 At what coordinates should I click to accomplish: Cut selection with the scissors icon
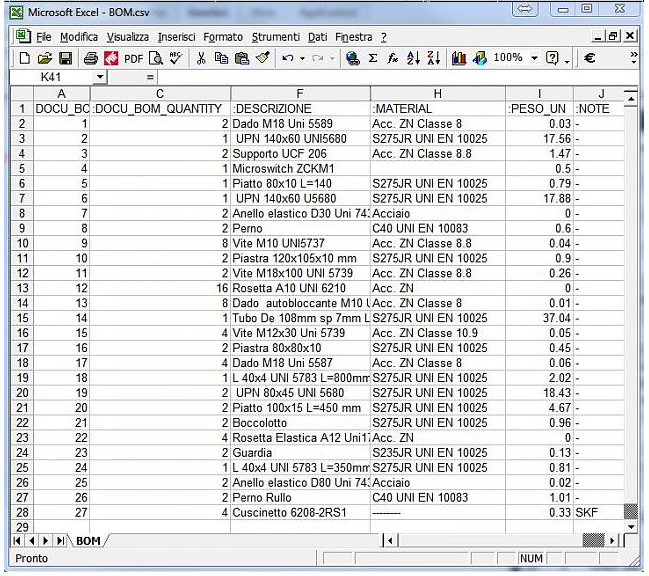201,58
